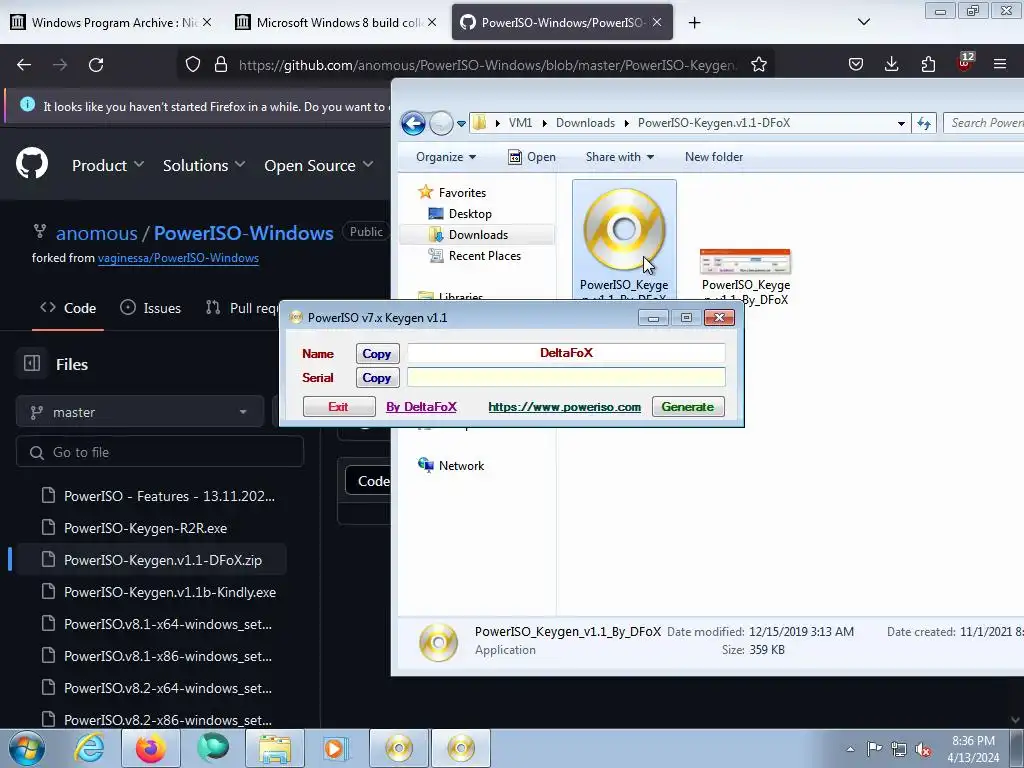The width and height of the screenshot is (1024, 768).
Task: Click the padlock site info icon
Action: [221, 65]
